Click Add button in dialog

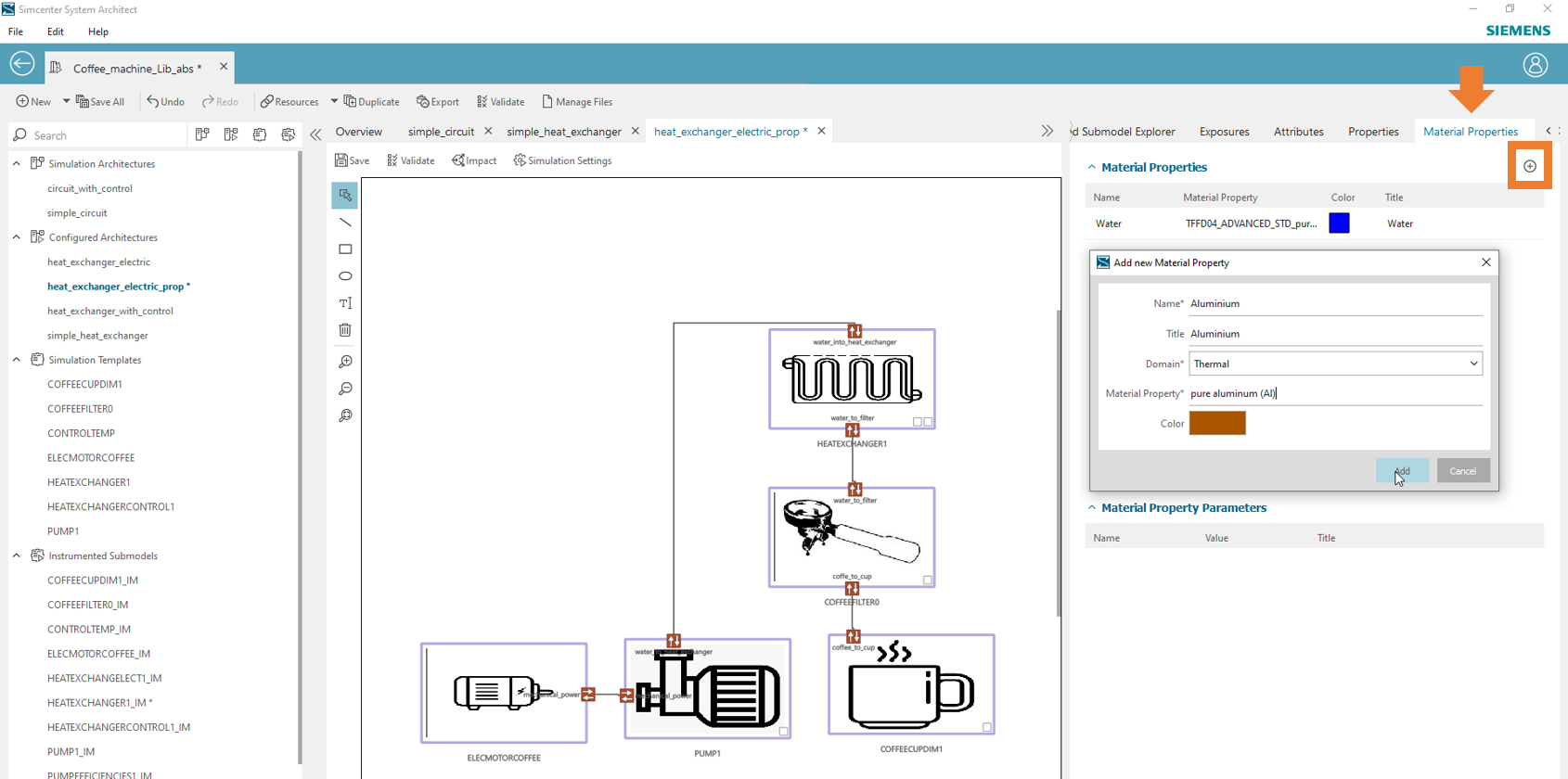point(1402,471)
